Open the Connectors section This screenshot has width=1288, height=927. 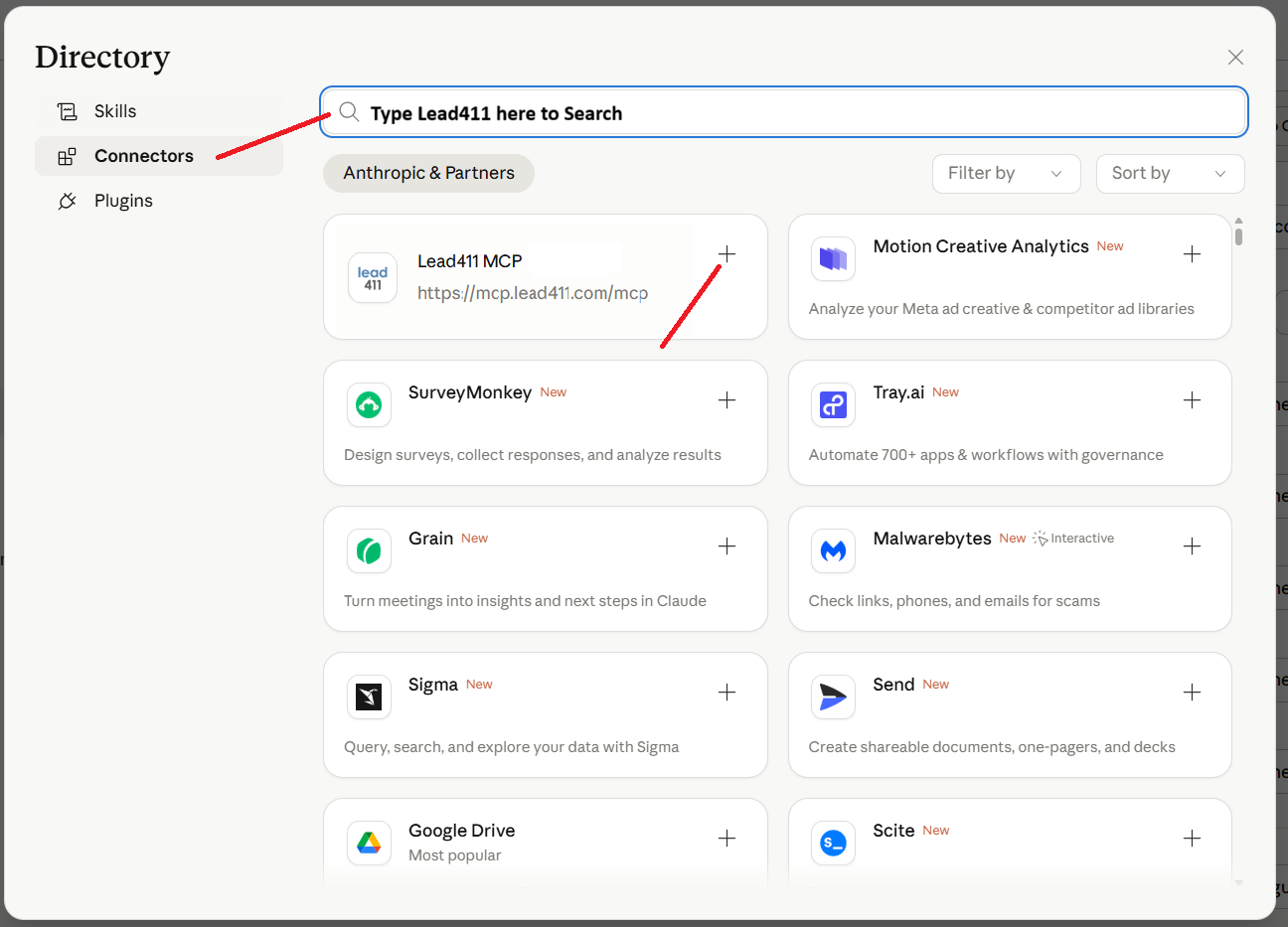159,156
